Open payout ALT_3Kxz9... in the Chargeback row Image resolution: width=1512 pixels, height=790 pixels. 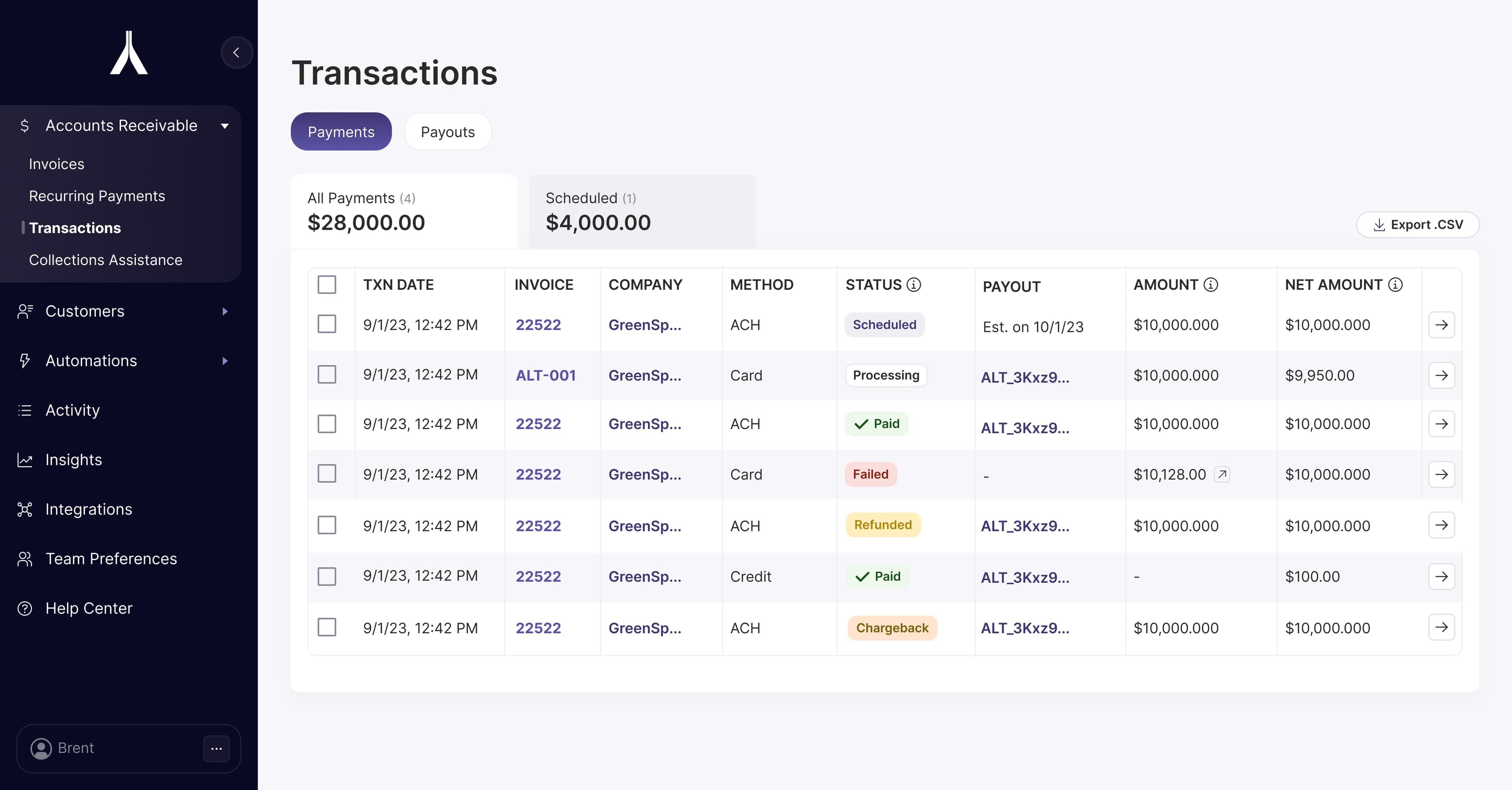(x=1025, y=629)
